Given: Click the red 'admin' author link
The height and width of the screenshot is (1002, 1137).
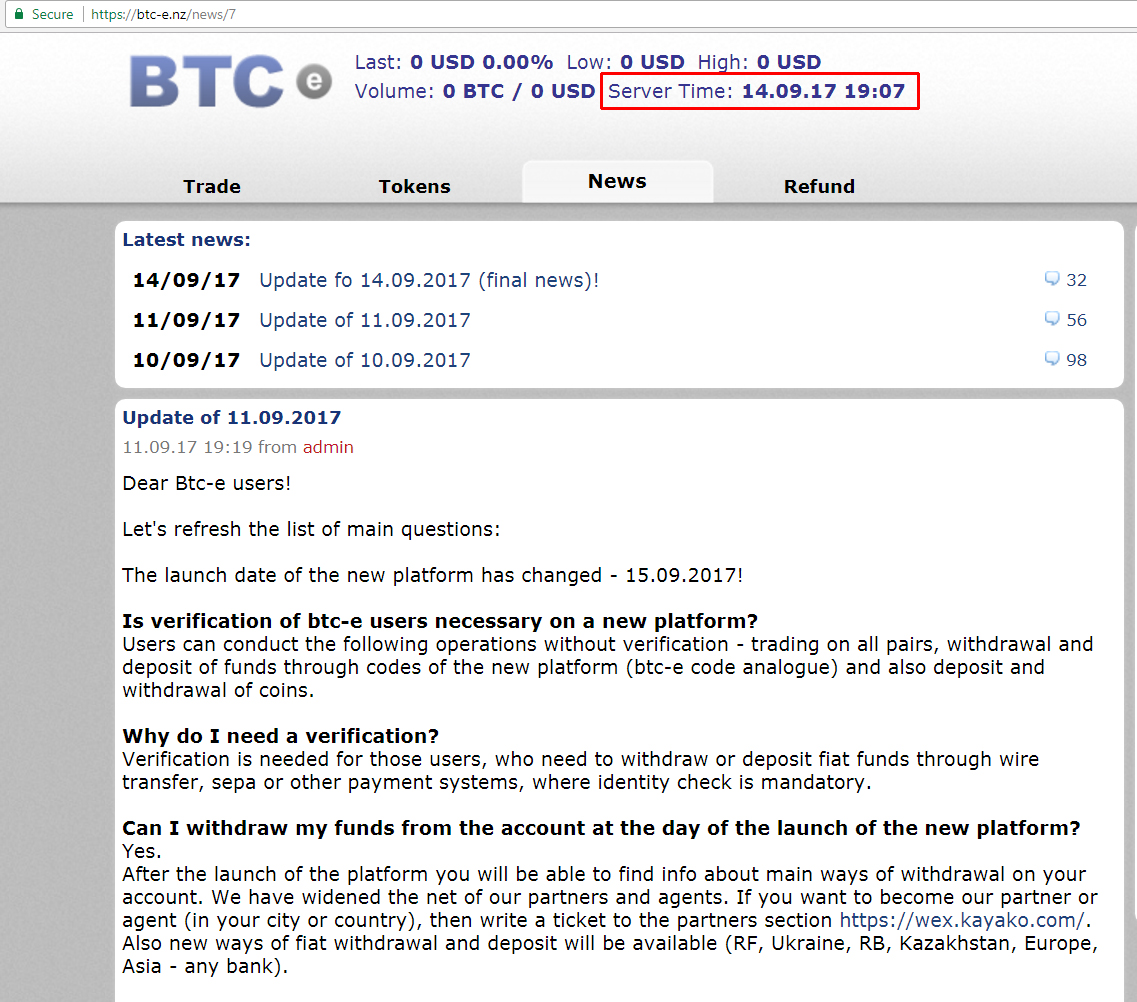Looking at the screenshot, I should pyautogui.click(x=328, y=447).
